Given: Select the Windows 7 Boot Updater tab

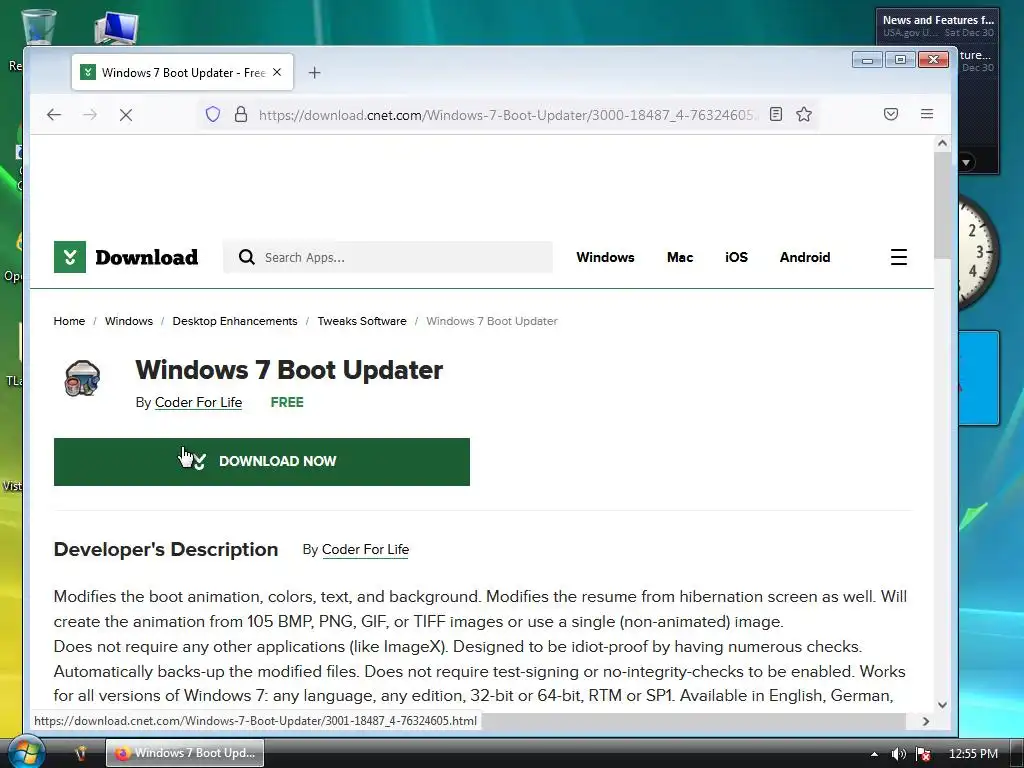Looking at the screenshot, I should pos(182,72).
